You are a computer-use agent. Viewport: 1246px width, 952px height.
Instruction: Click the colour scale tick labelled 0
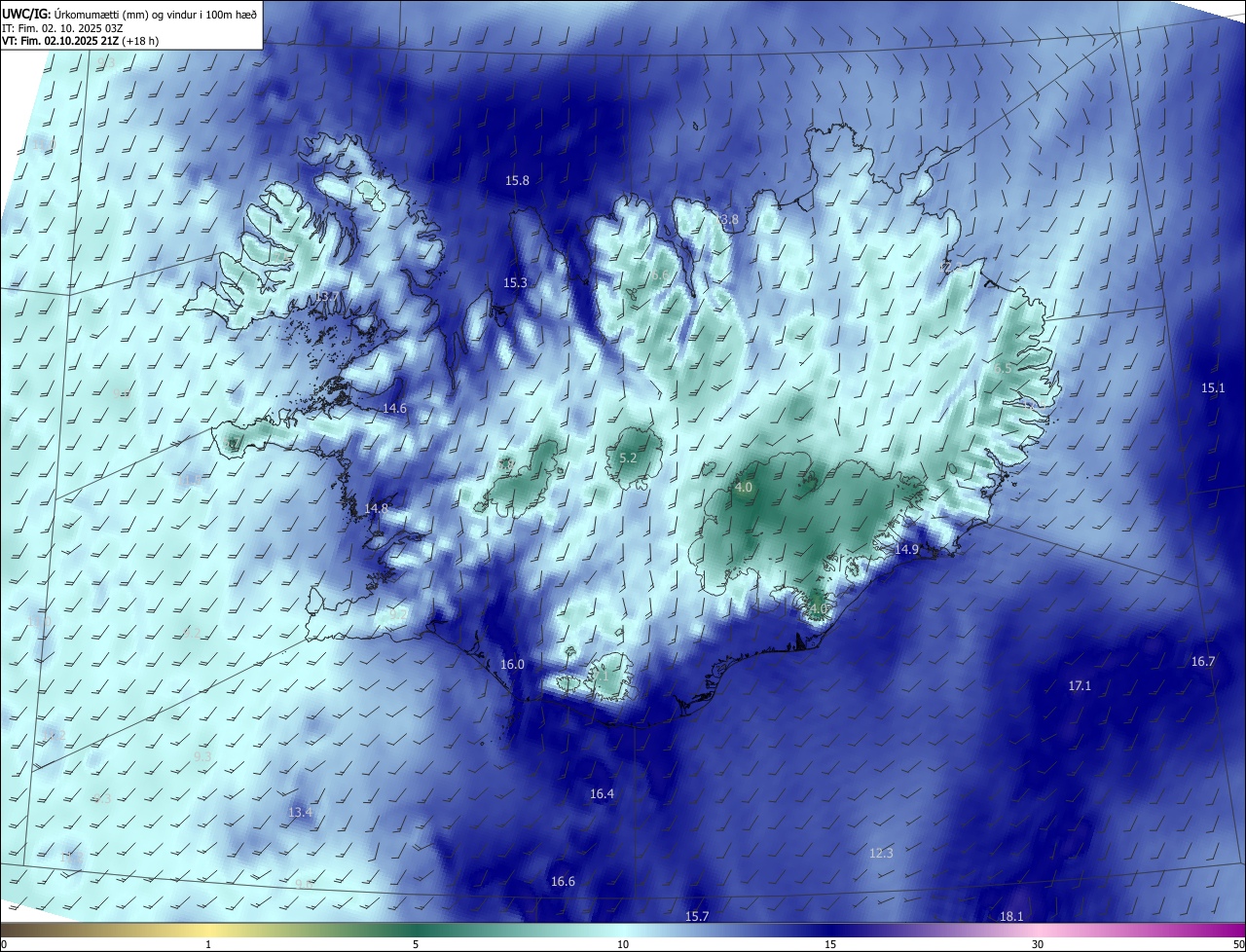pyautogui.click(x=3, y=945)
